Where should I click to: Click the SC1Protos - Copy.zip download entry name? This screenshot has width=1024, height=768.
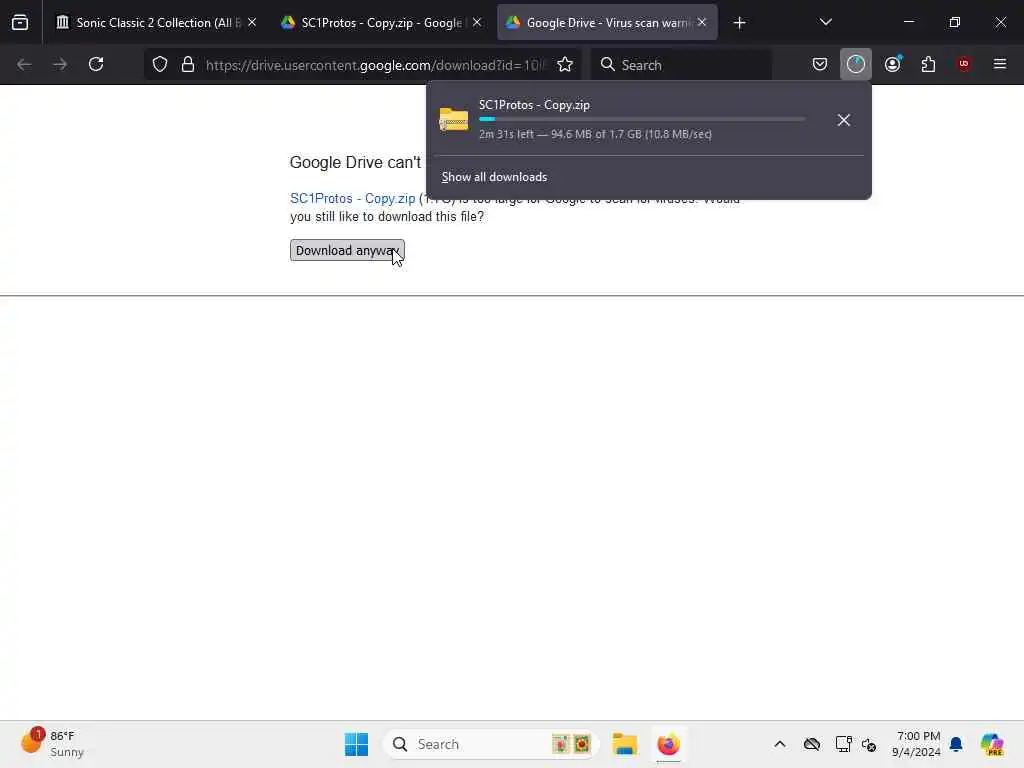(x=534, y=105)
